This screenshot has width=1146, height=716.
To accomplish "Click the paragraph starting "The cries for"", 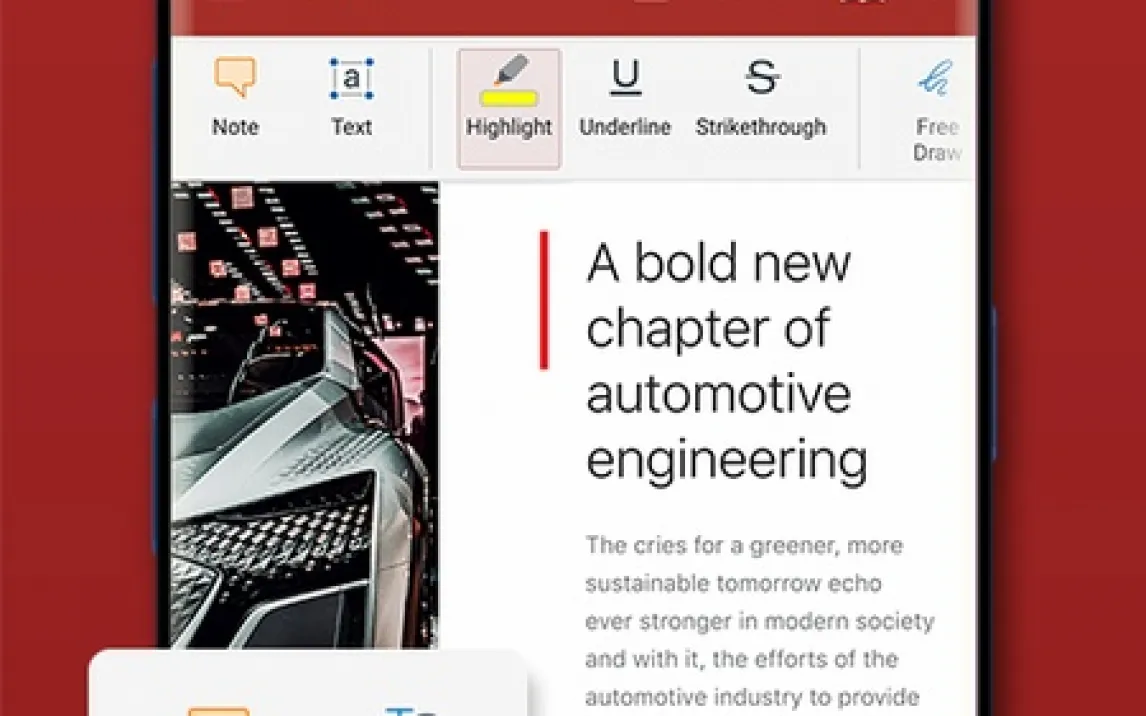I will 759,620.
